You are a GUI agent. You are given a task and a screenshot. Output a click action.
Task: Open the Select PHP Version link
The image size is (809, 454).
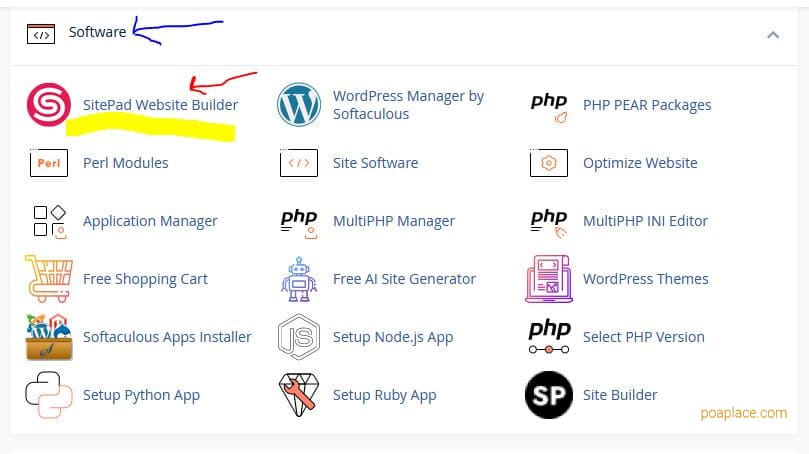643,337
